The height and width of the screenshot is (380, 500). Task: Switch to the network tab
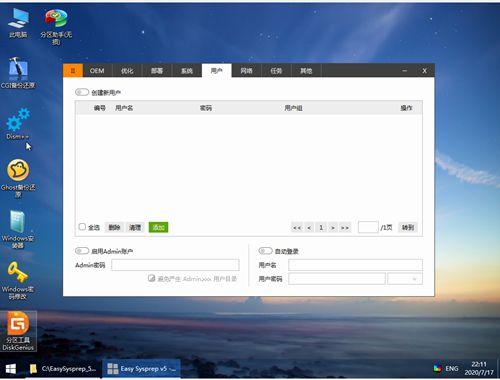click(246, 71)
